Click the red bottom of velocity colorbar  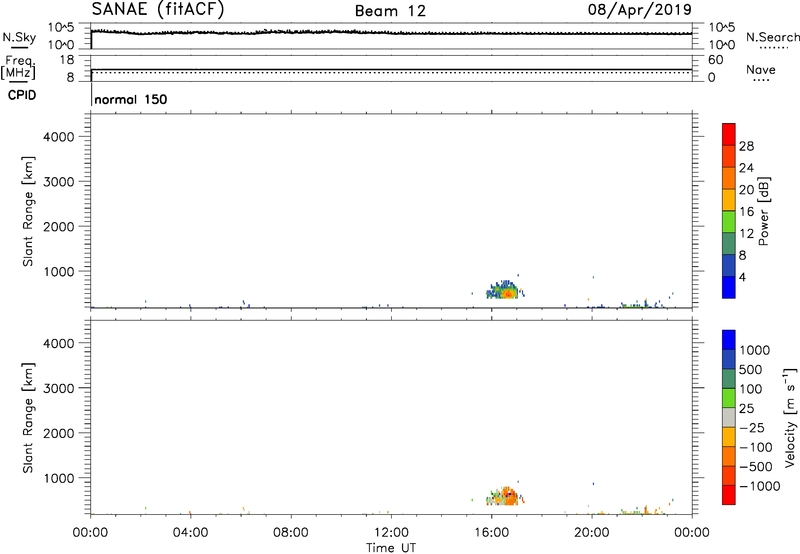point(729,495)
